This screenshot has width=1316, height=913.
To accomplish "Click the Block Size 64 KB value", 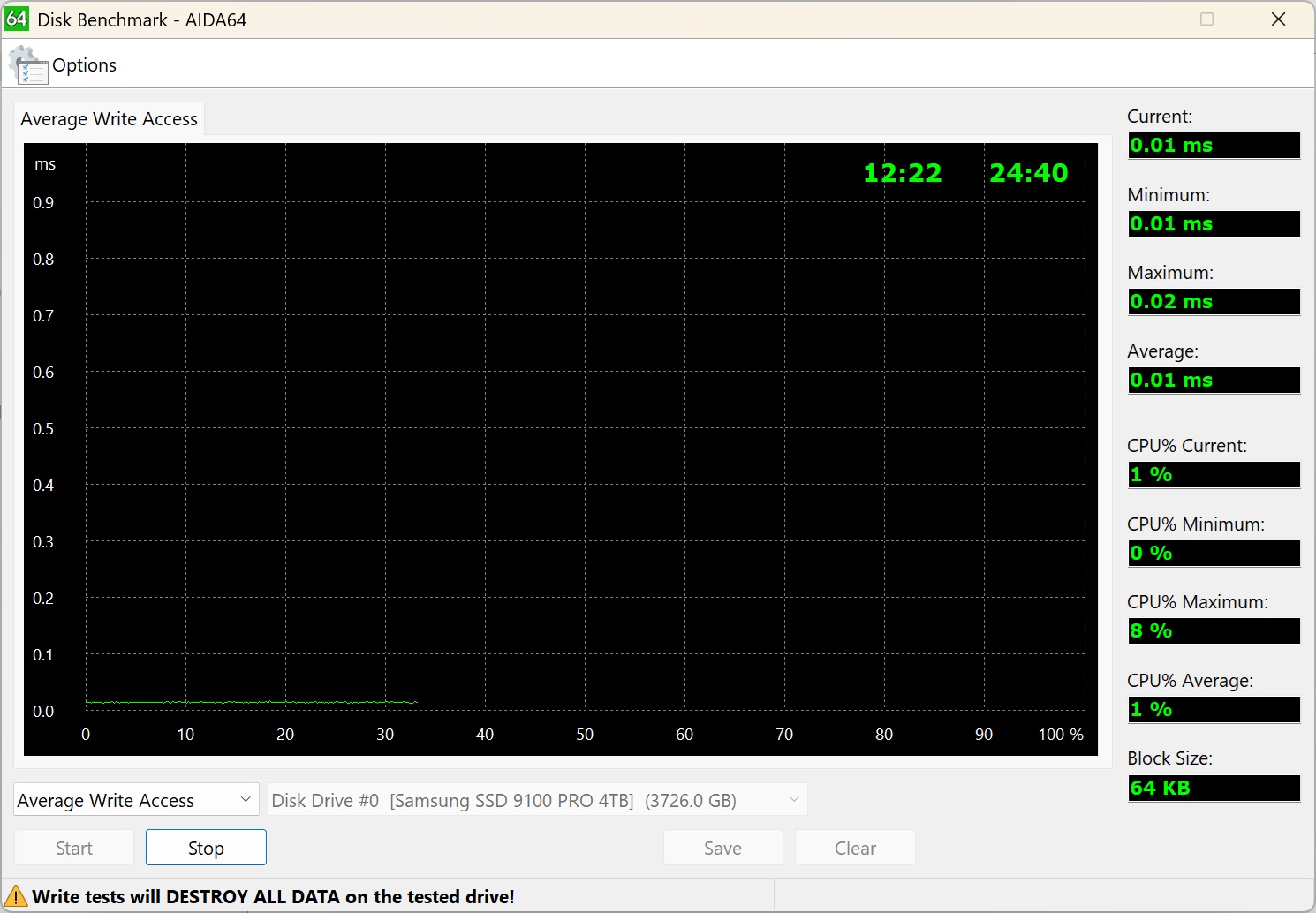I will [1214, 788].
